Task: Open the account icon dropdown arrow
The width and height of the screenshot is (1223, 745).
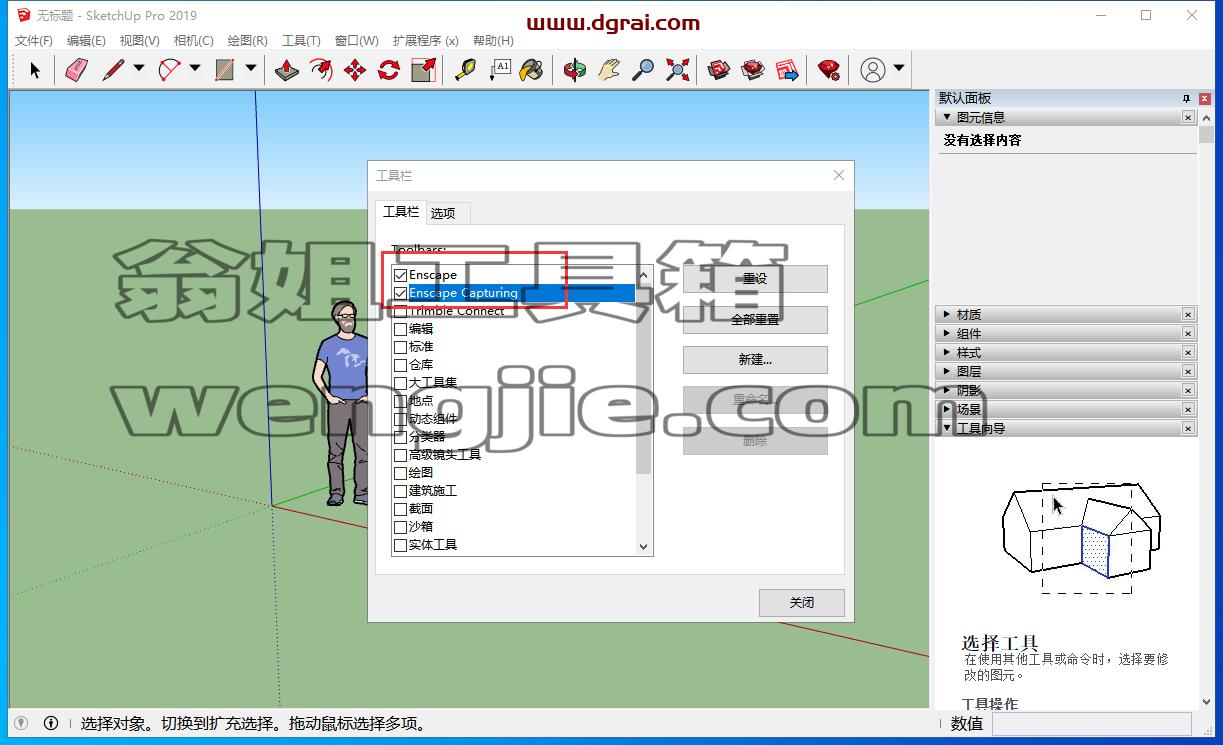Action: [x=899, y=70]
